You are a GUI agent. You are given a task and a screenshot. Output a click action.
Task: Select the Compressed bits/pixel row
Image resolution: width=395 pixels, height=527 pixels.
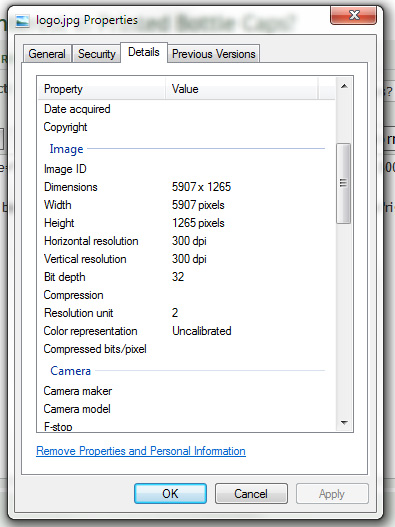coord(187,349)
